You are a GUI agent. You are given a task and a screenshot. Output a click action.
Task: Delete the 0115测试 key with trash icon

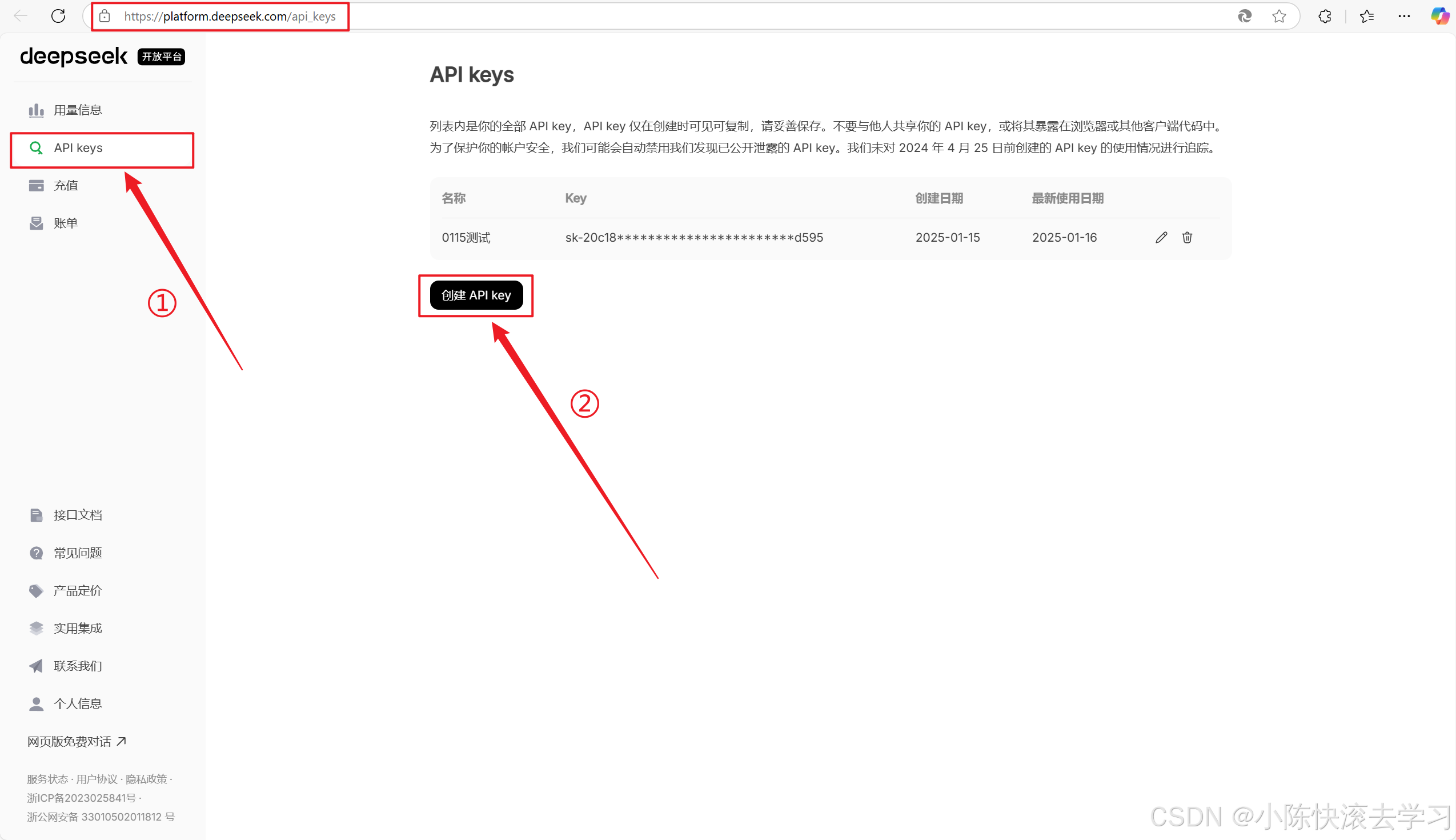[x=1187, y=238]
